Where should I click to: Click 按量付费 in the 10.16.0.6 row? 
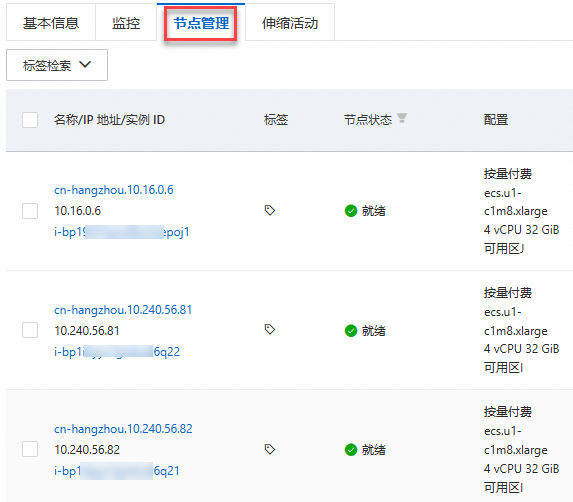[508, 174]
